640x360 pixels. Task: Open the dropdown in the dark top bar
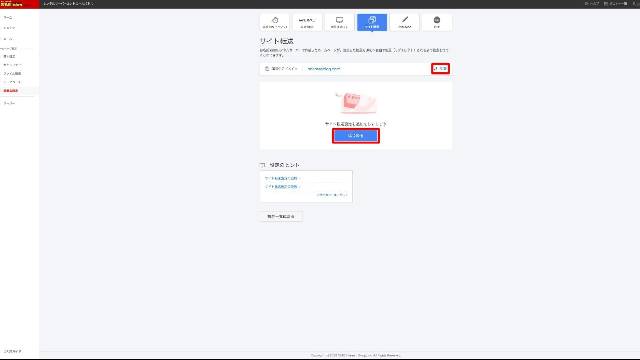pos(69,4)
